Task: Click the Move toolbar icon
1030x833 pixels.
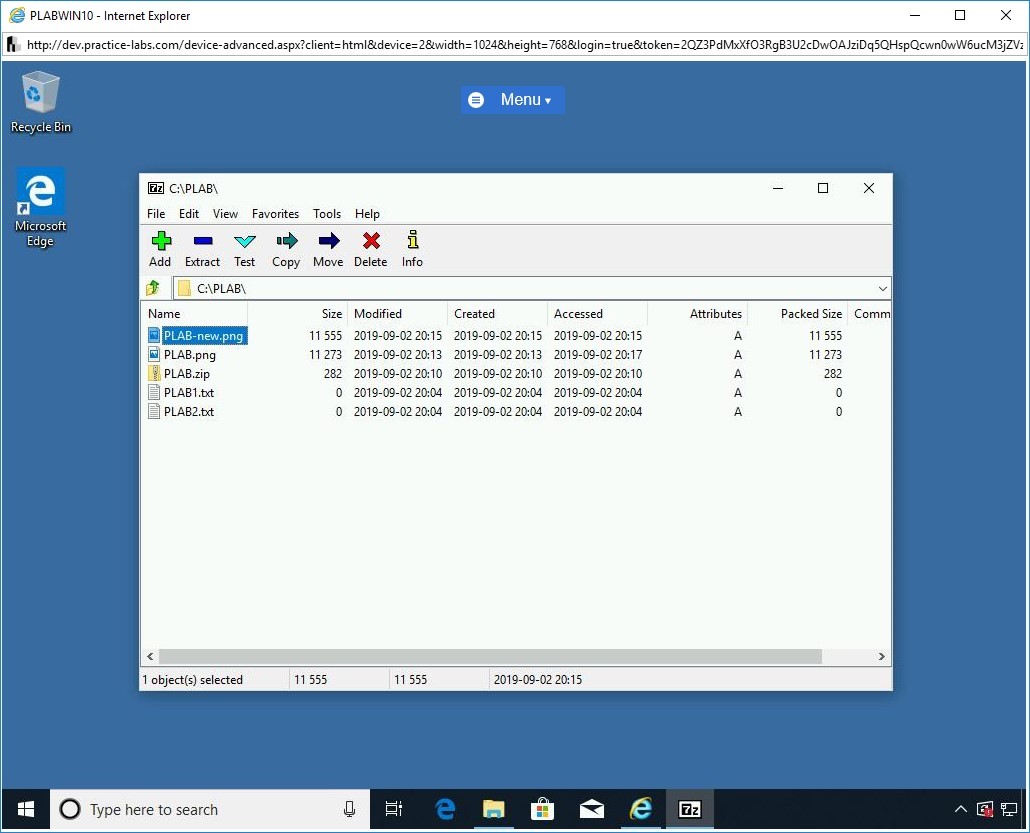Action: click(x=328, y=248)
